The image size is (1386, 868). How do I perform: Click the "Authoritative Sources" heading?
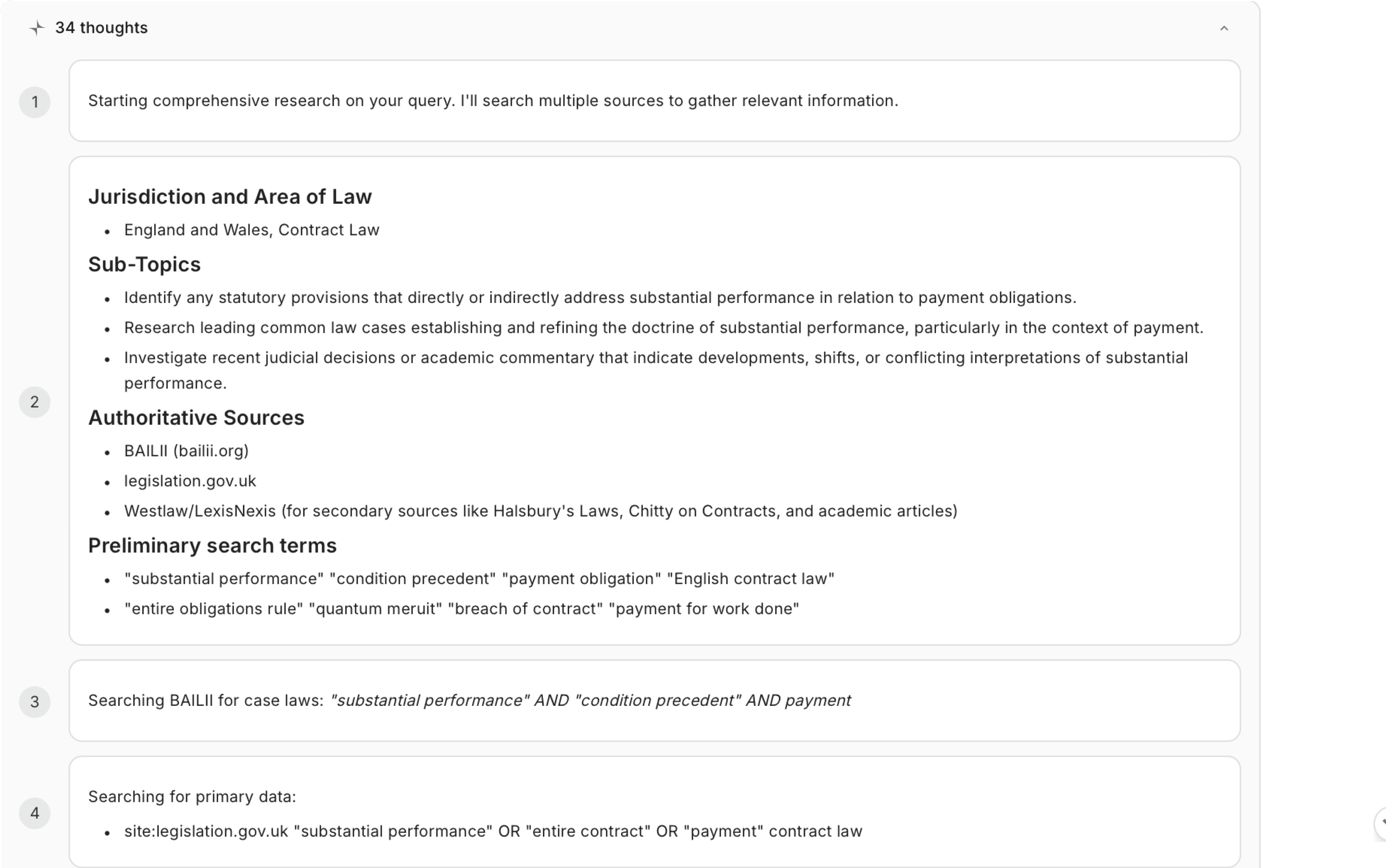pos(196,418)
